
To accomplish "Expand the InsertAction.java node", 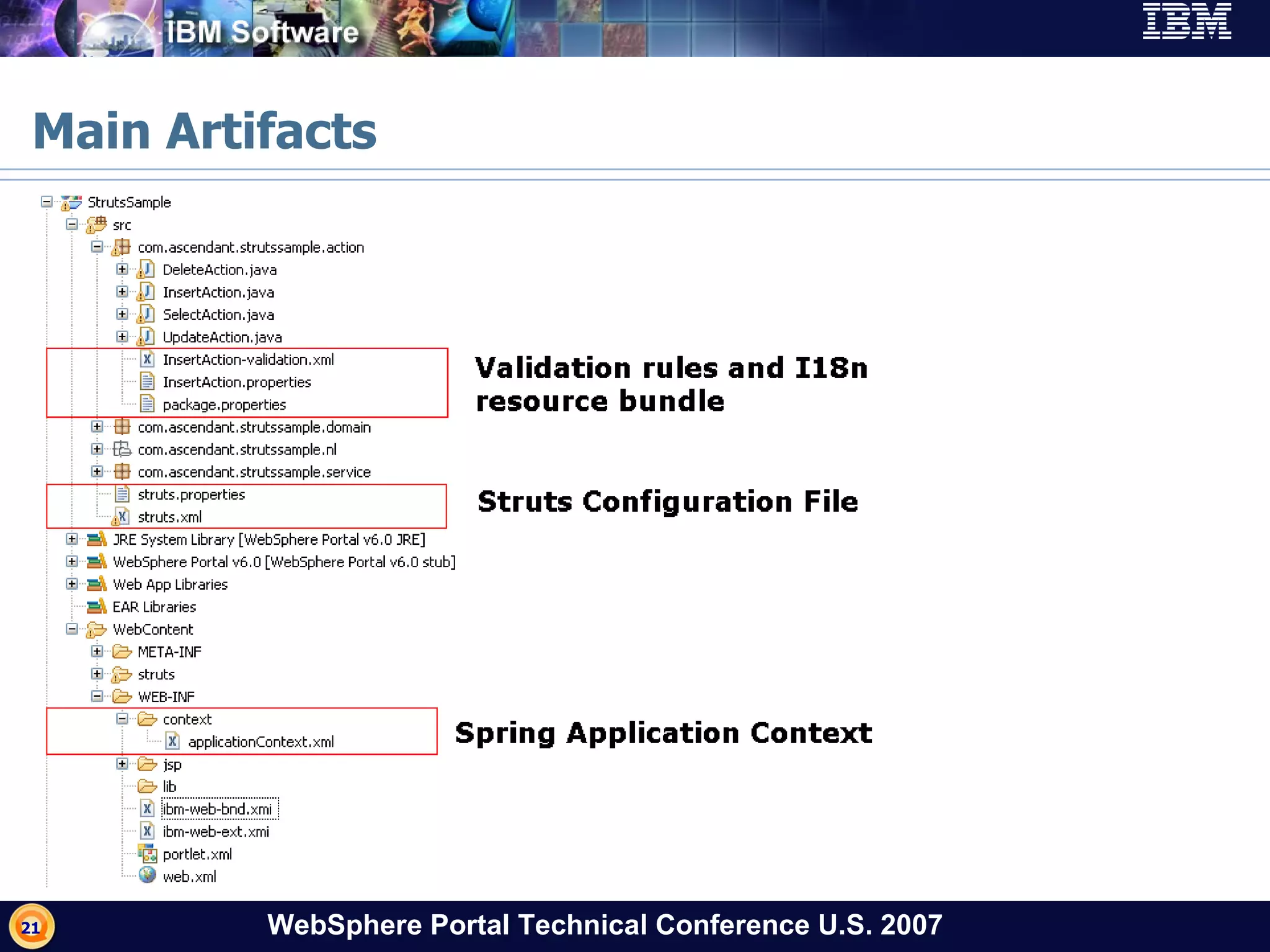I will pos(122,292).
